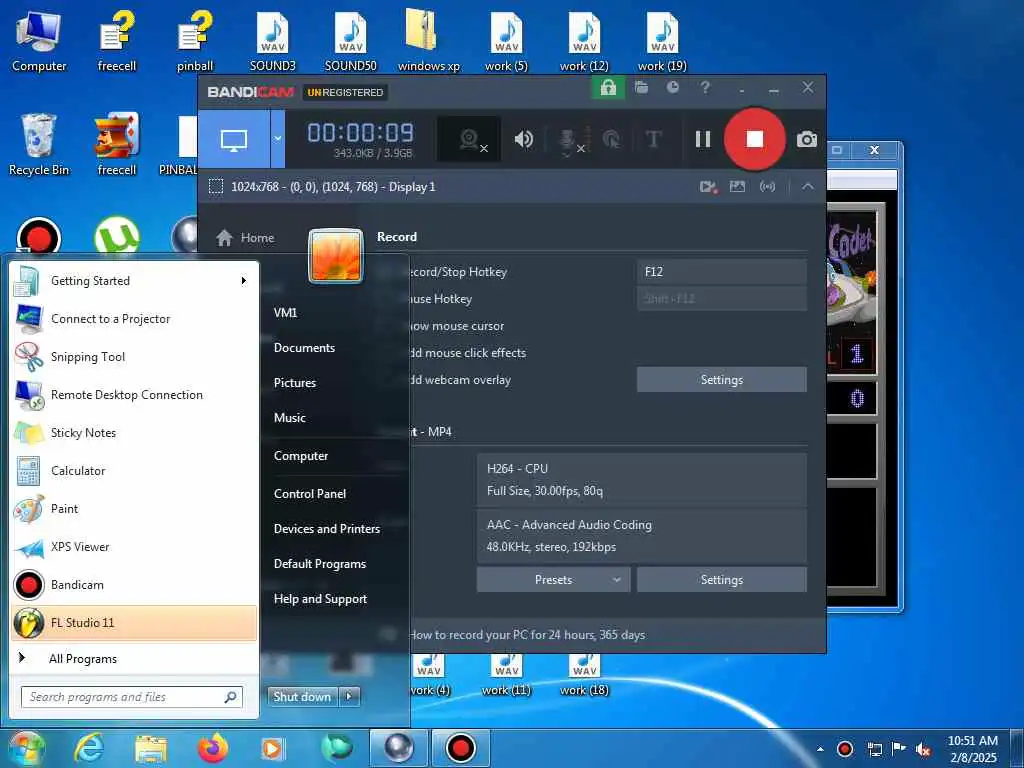
Task: Open Documents from Start menu
Action: [x=304, y=347]
